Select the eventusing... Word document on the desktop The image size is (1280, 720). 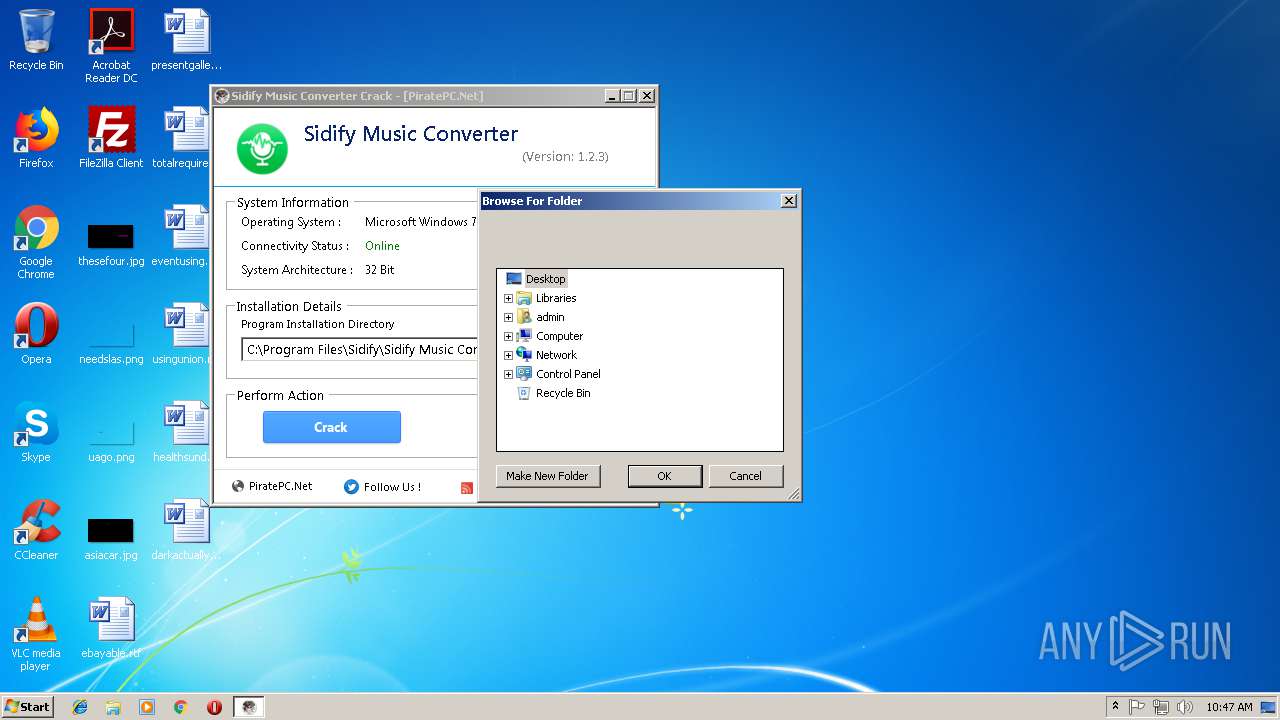pyautogui.click(x=181, y=236)
